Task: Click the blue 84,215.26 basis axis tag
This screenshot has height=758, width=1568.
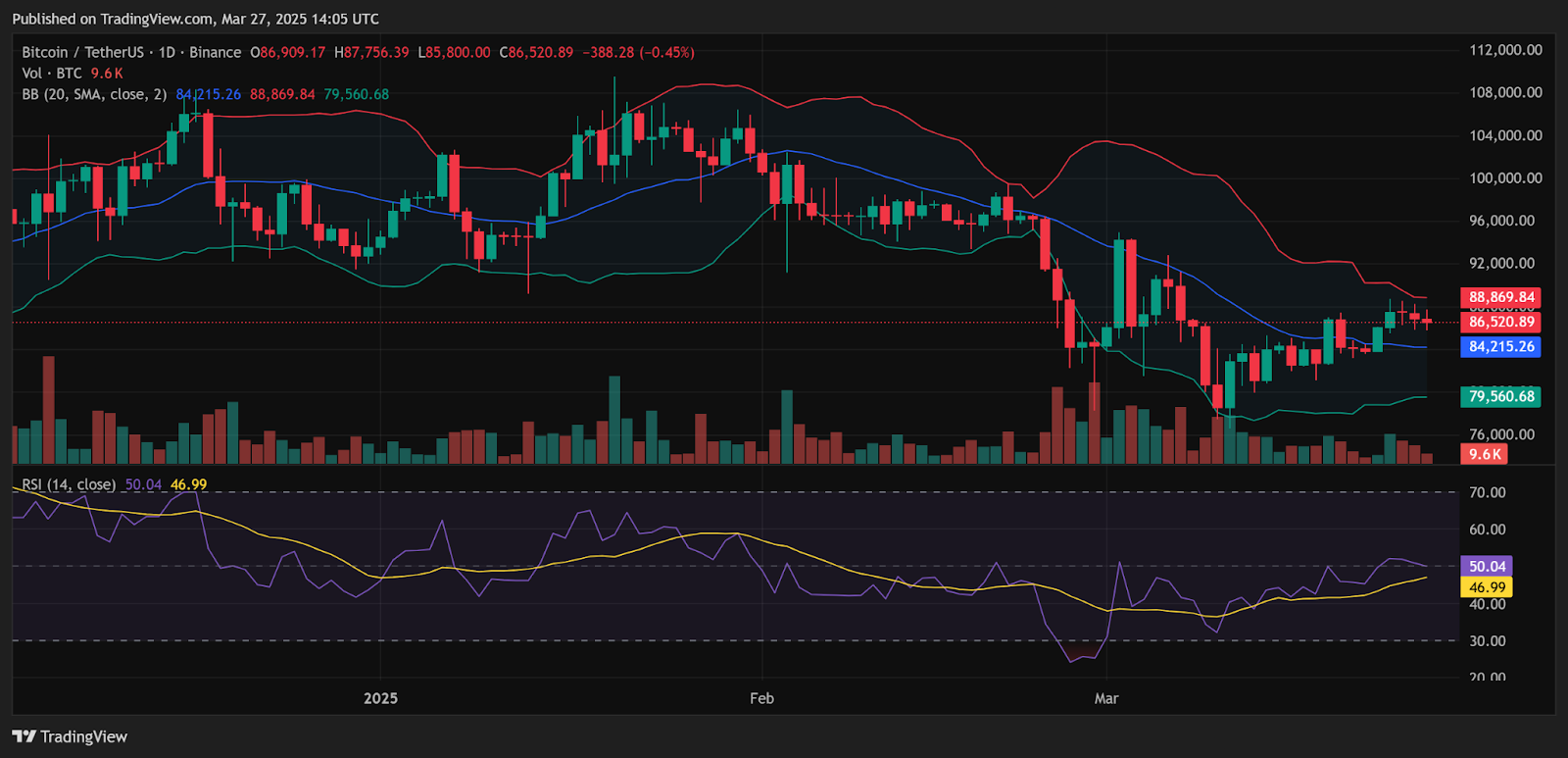Action: (1500, 346)
